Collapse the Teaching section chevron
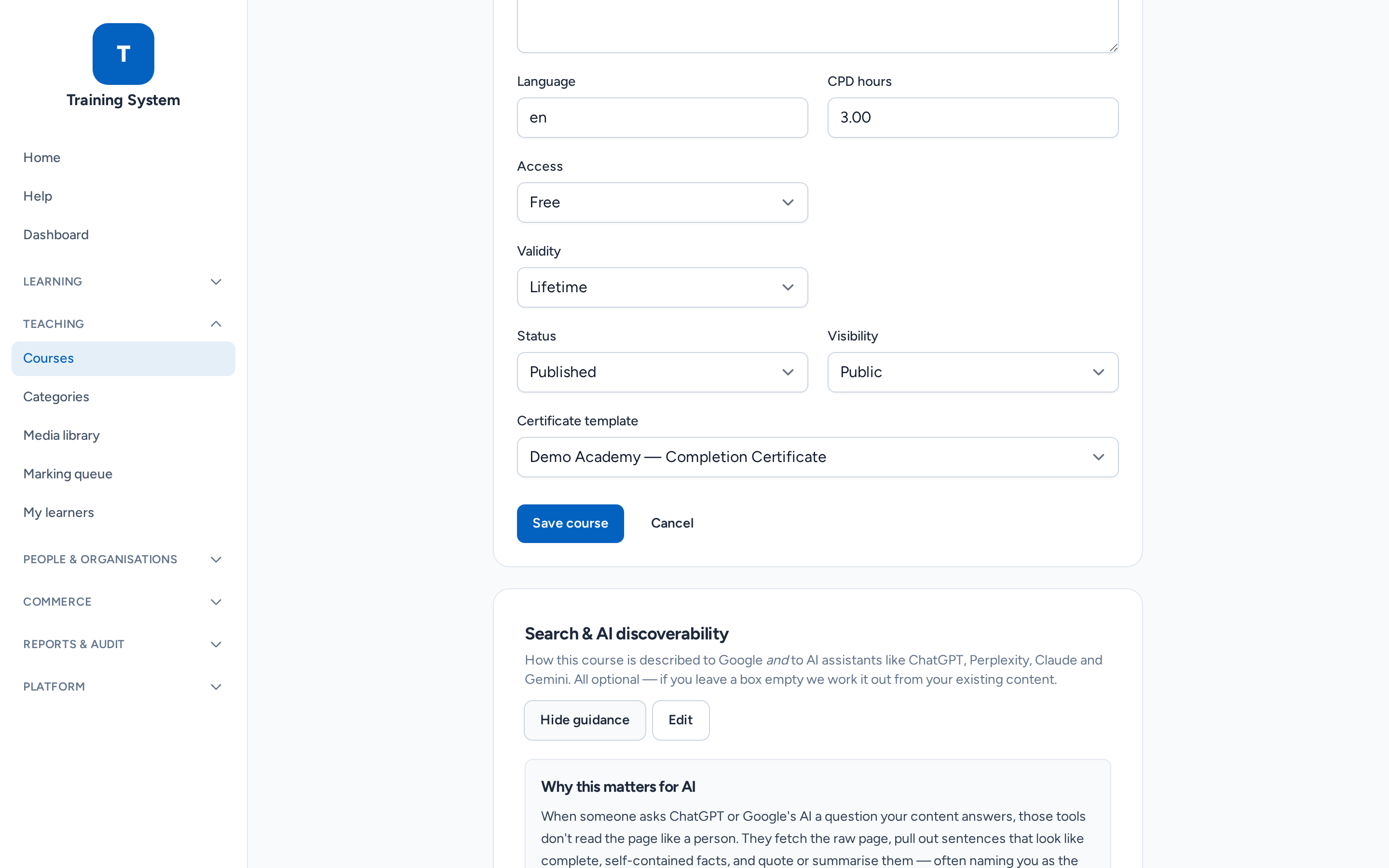This screenshot has height=868, width=1389. (216, 324)
